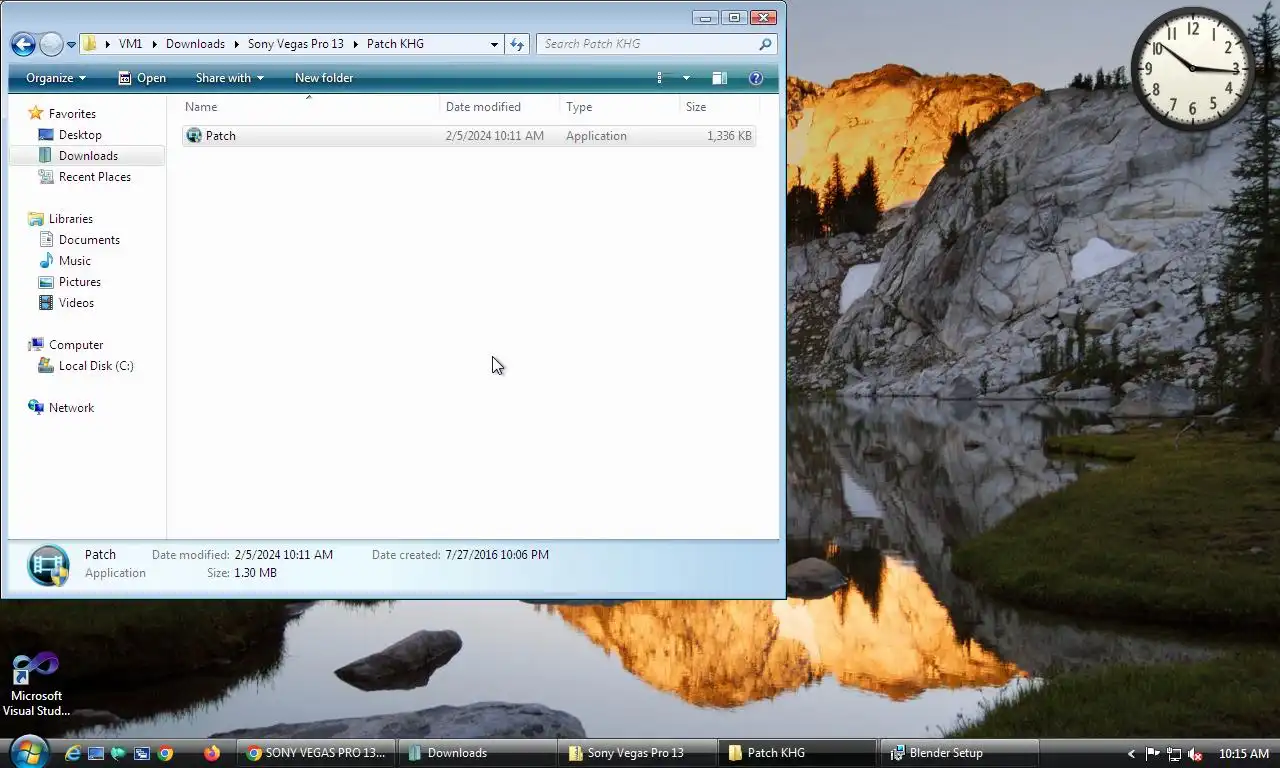Click New folder in the toolbar
The image size is (1280, 768).
click(324, 78)
